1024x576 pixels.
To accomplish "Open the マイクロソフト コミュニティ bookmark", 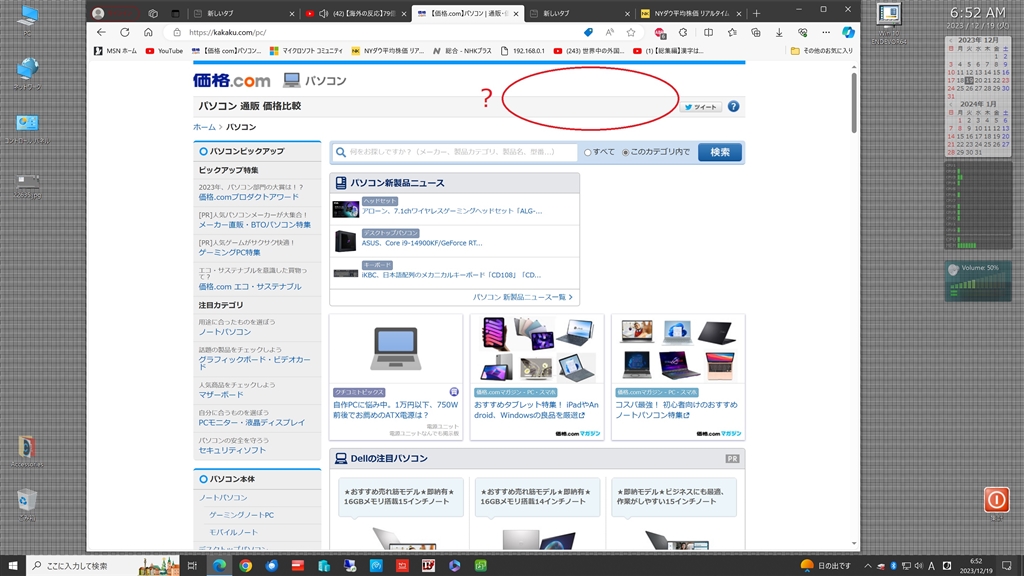I will (x=307, y=50).
